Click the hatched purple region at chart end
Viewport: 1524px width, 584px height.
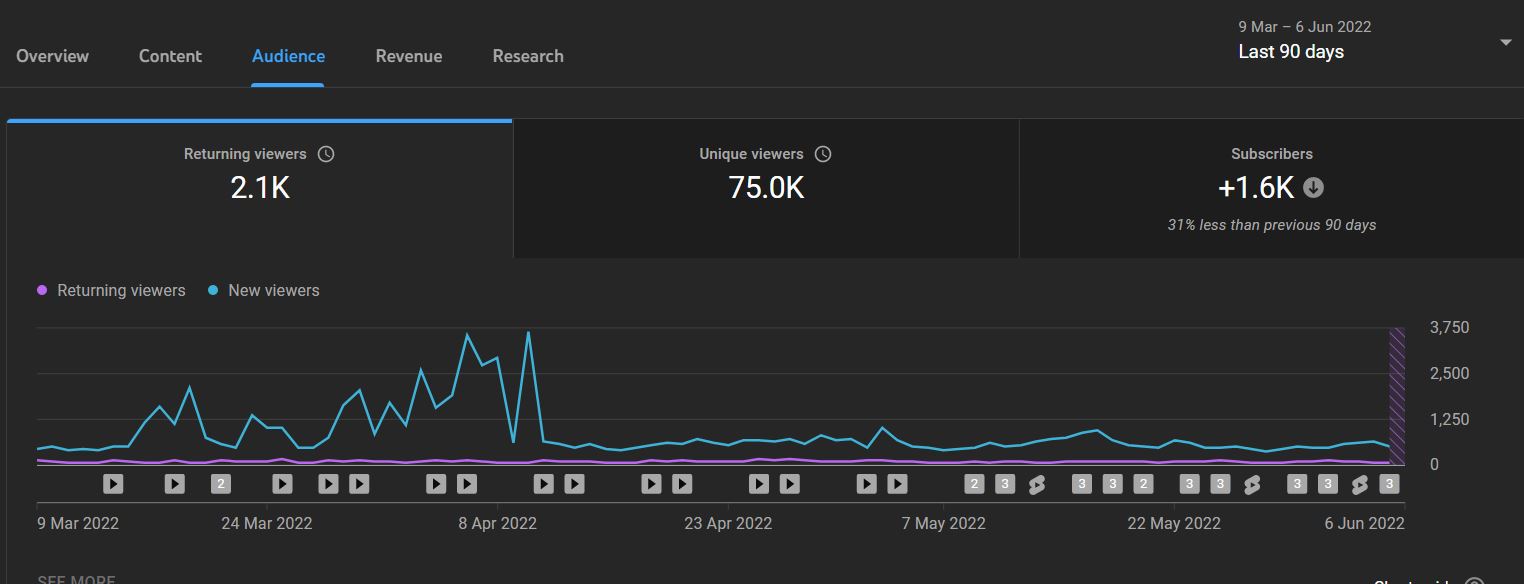pos(1397,396)
